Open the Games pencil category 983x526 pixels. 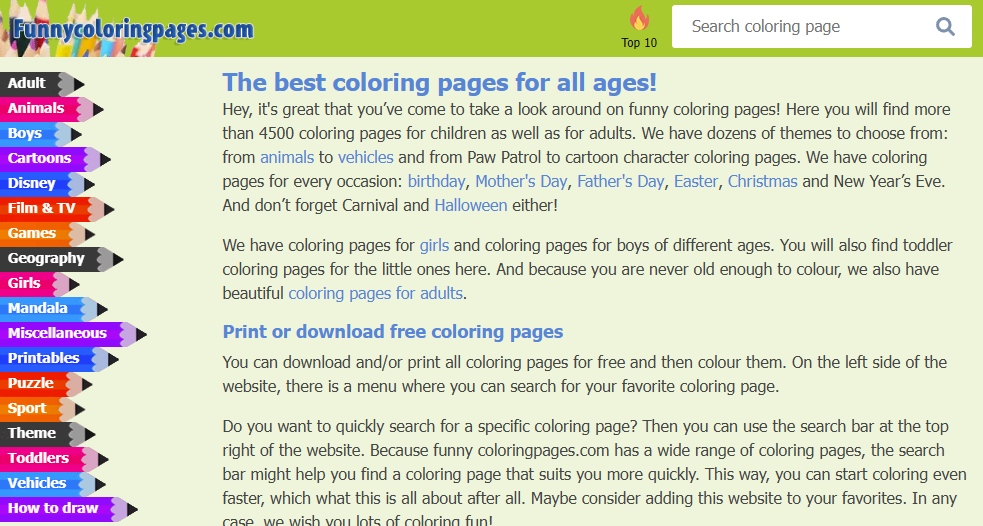pyautogui.click(x=47, y=234)
